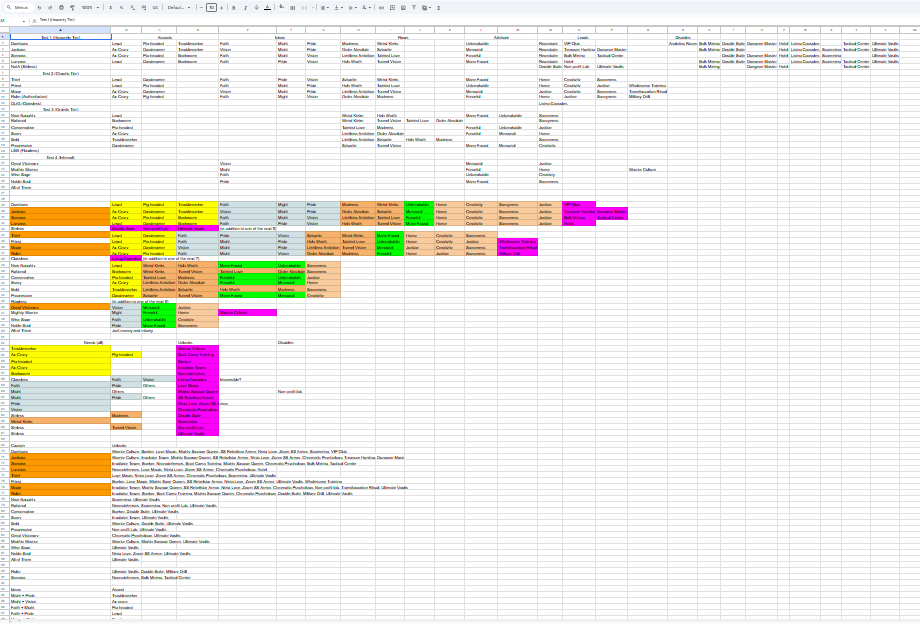This screenshot has width=920, height=624.
Task: Open the fill color picker
Action: tap(282, 7)
